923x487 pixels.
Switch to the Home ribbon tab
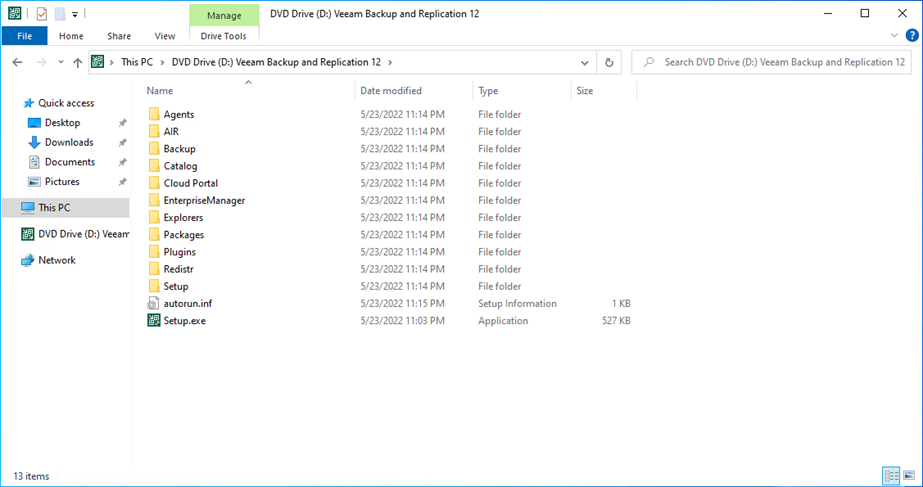pyautogui.click(x=71, y=36)
